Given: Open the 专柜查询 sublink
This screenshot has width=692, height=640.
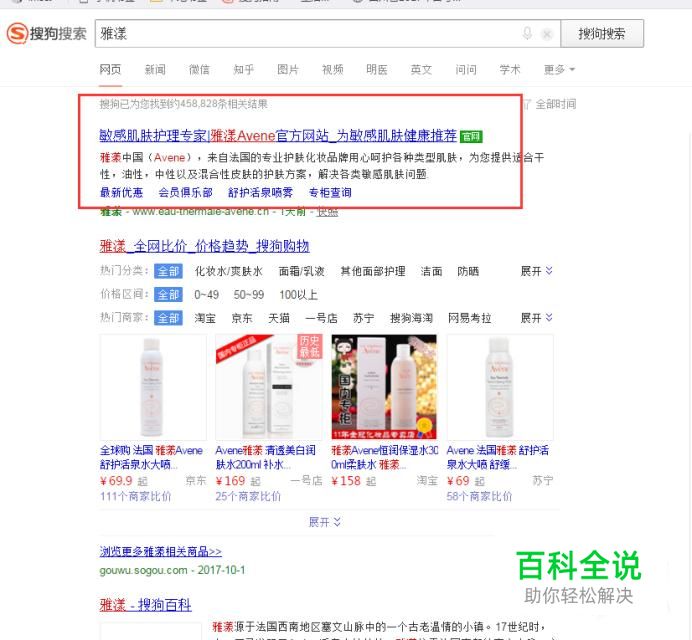Looking at the screenshot, I should [x=330, y=192].
